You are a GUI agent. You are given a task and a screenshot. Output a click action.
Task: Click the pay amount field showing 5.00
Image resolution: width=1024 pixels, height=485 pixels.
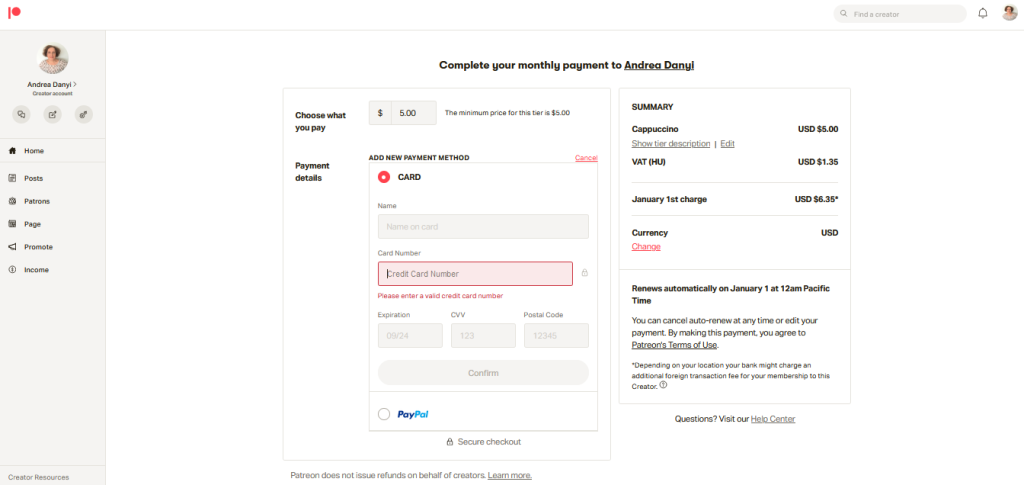coord(414,113)
